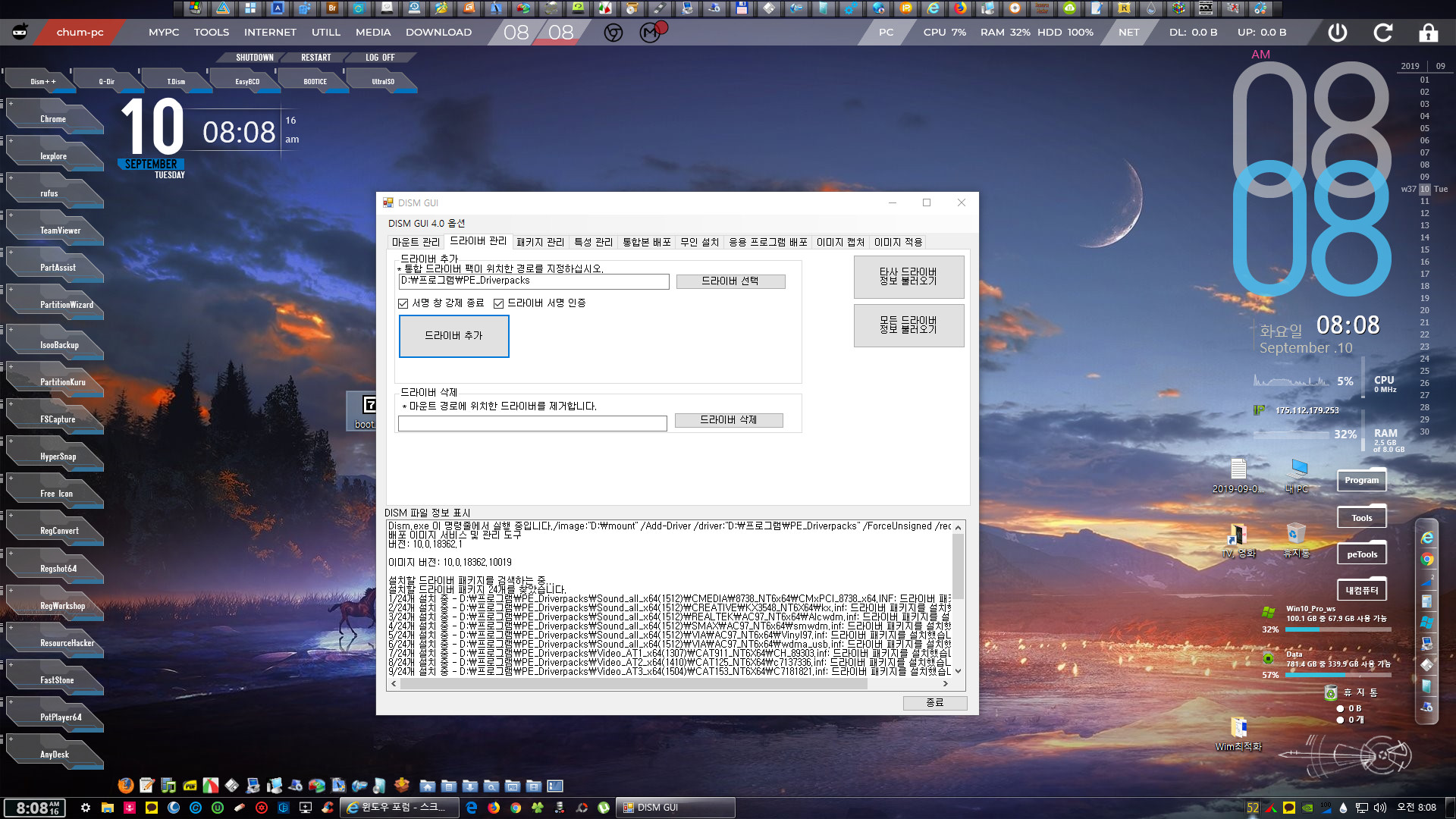Launch EasyBCD from the top shortcuts

(x=246, y=81)
